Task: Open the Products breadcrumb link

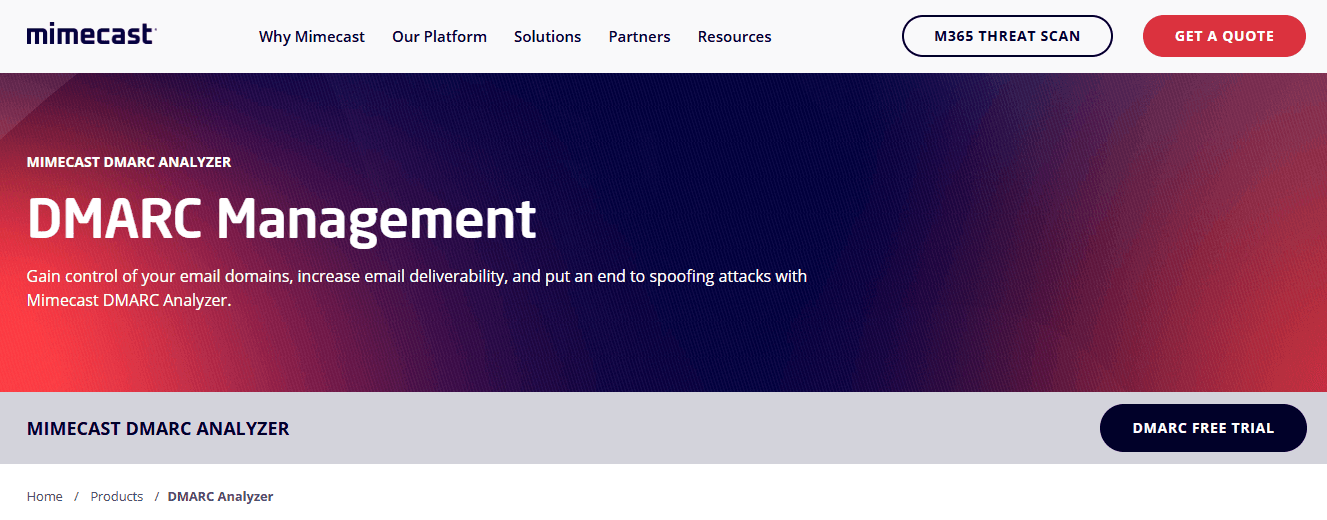Action: pos(117,496)
